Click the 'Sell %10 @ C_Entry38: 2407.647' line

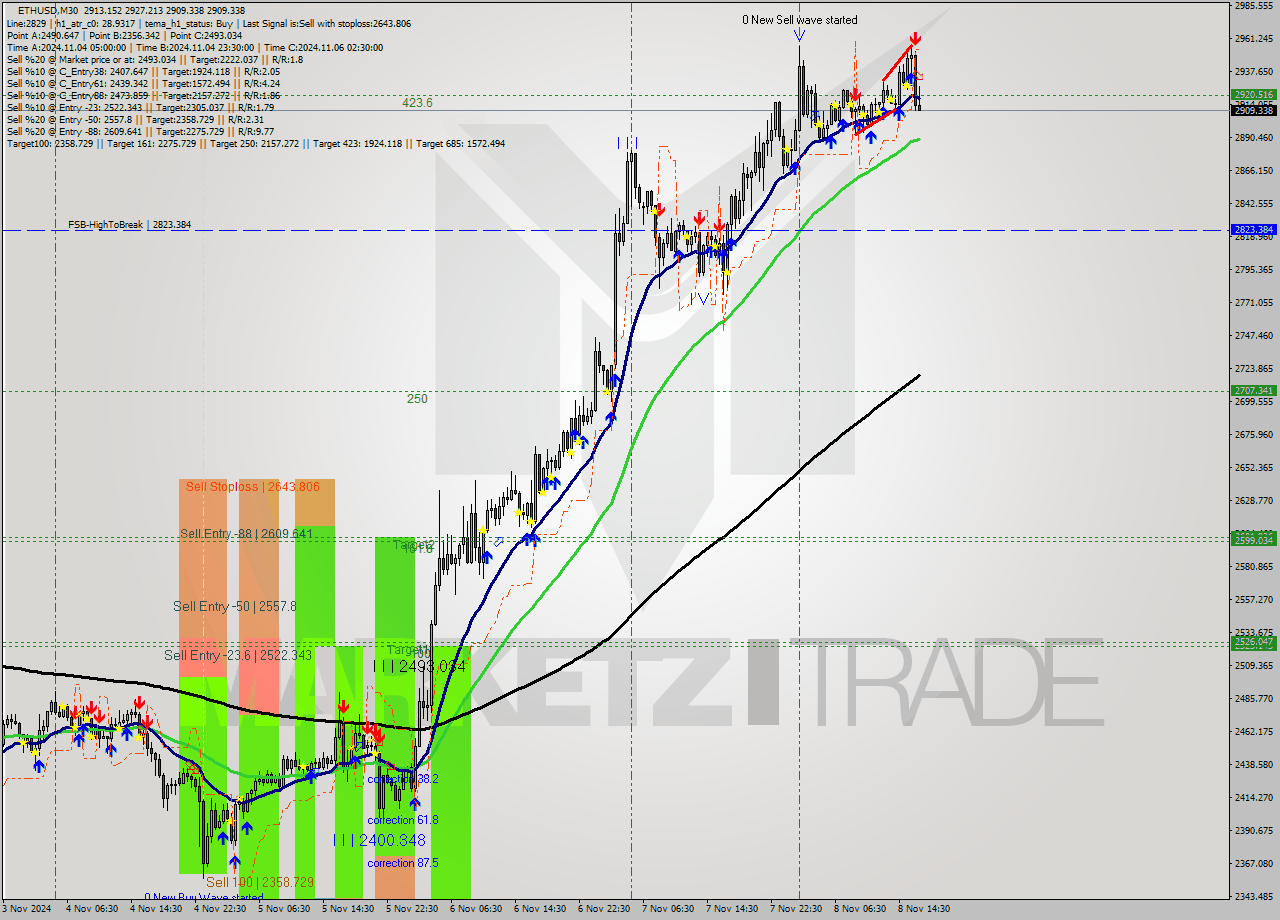click(143, 71)
